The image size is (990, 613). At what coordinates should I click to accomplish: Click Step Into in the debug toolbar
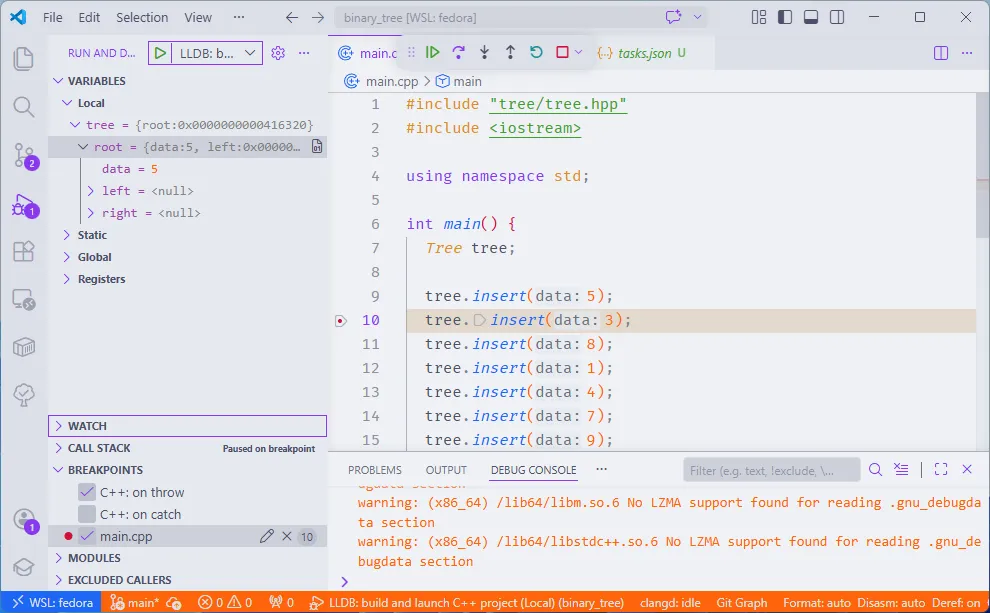484,52
